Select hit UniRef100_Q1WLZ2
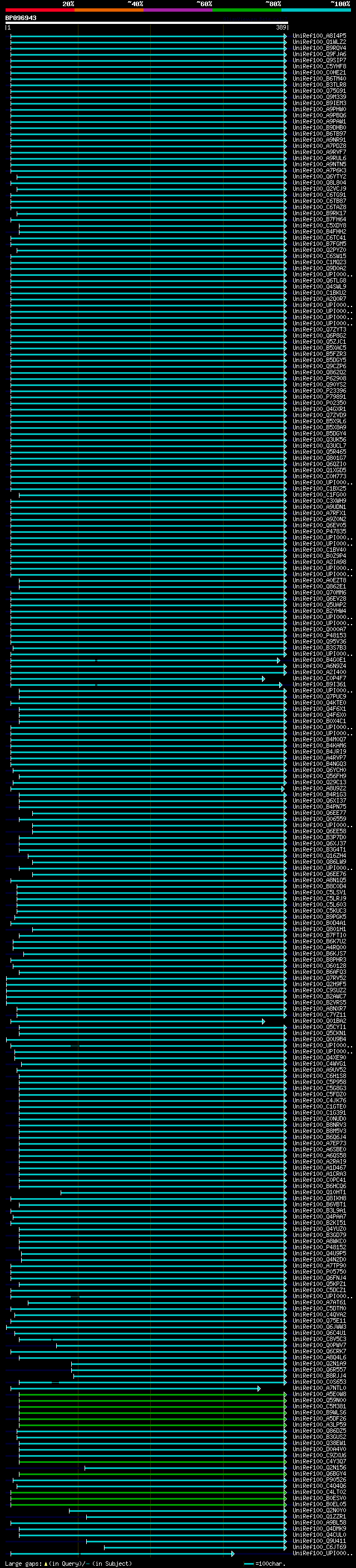The height and width of the screenshot is (1568, 356). tap(319, 42)
